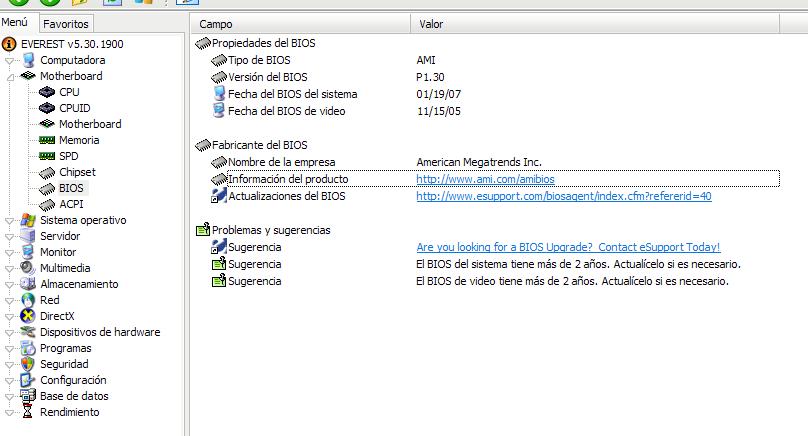Click the Programas icon

(28, 348)
